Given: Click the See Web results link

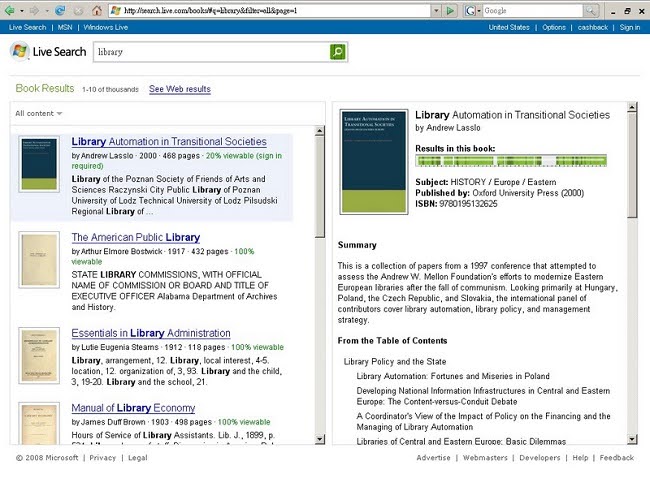Looking at the screenshot, I should pyautogui.click(x=180, y=89).
